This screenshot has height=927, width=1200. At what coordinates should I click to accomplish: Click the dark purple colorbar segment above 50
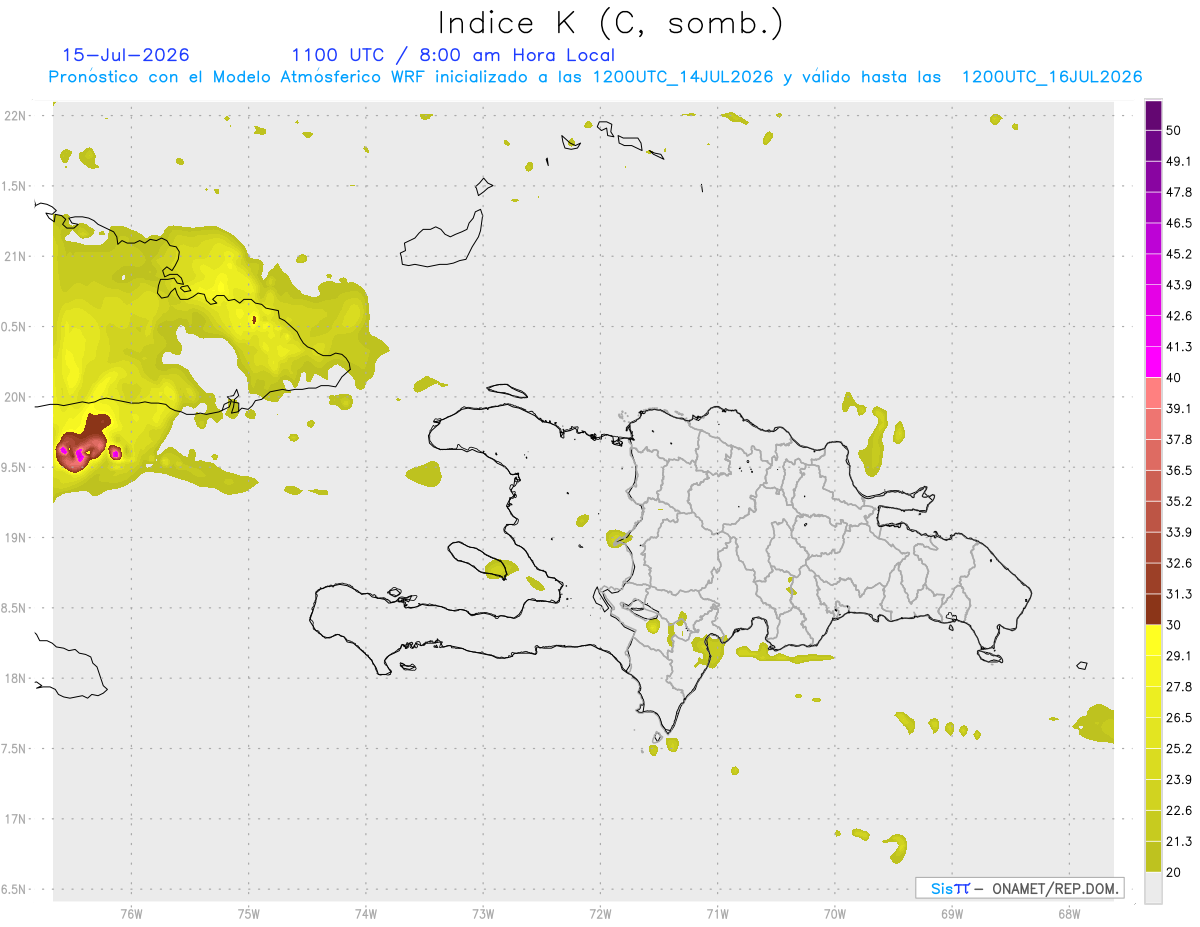coord(1154,116)
